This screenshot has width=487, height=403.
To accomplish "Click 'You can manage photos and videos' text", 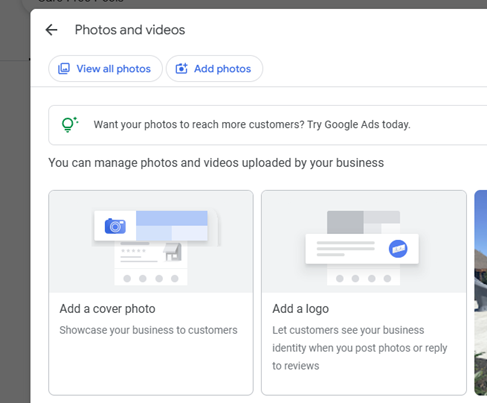I will (x=216, y=163).
